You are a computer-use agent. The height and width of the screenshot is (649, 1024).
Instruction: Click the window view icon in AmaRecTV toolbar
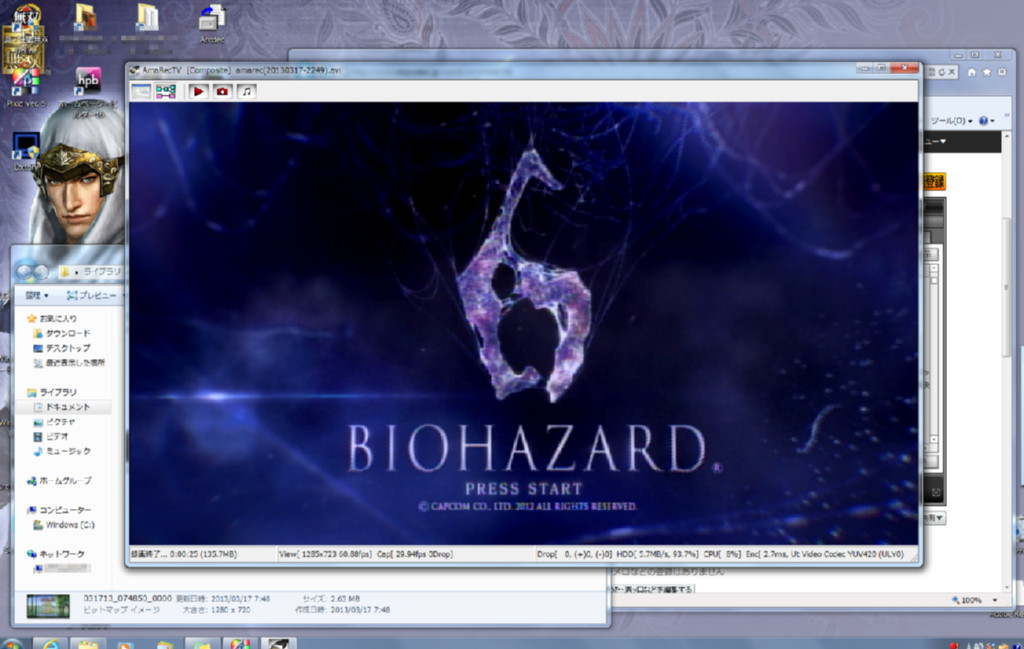point(141,91)
